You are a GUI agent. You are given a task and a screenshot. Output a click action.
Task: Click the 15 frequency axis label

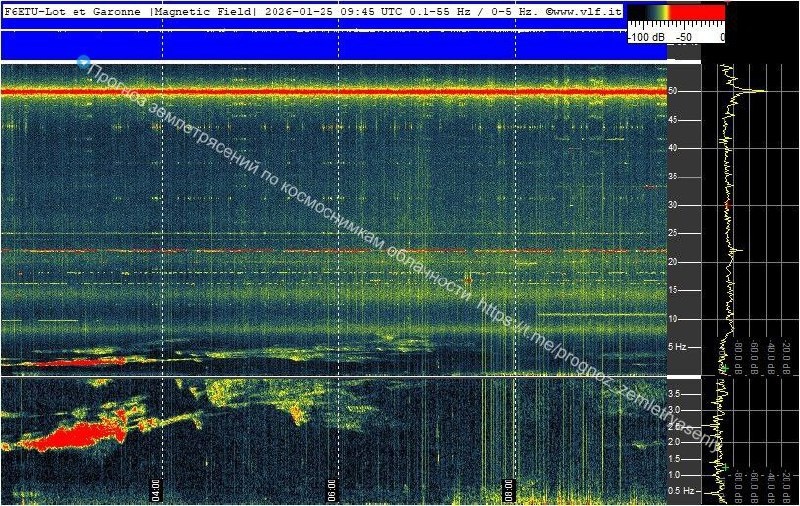[672, 290]
